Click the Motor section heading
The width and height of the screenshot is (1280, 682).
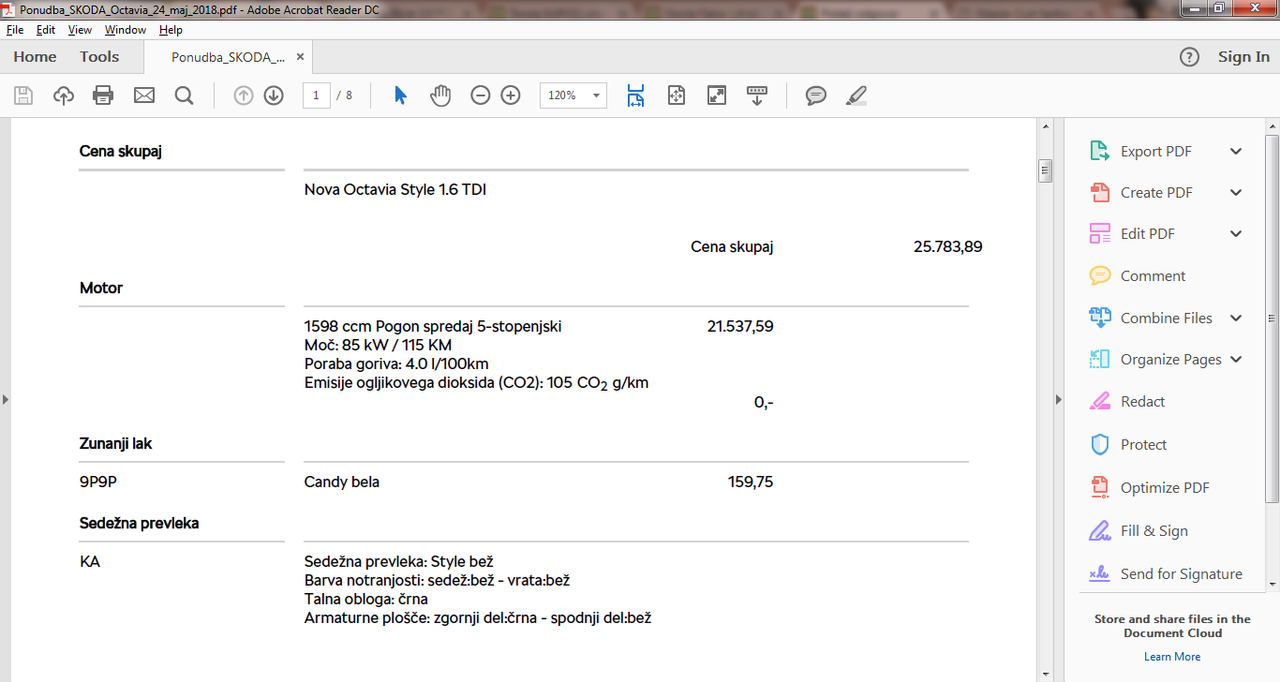(x=101, y=288)
